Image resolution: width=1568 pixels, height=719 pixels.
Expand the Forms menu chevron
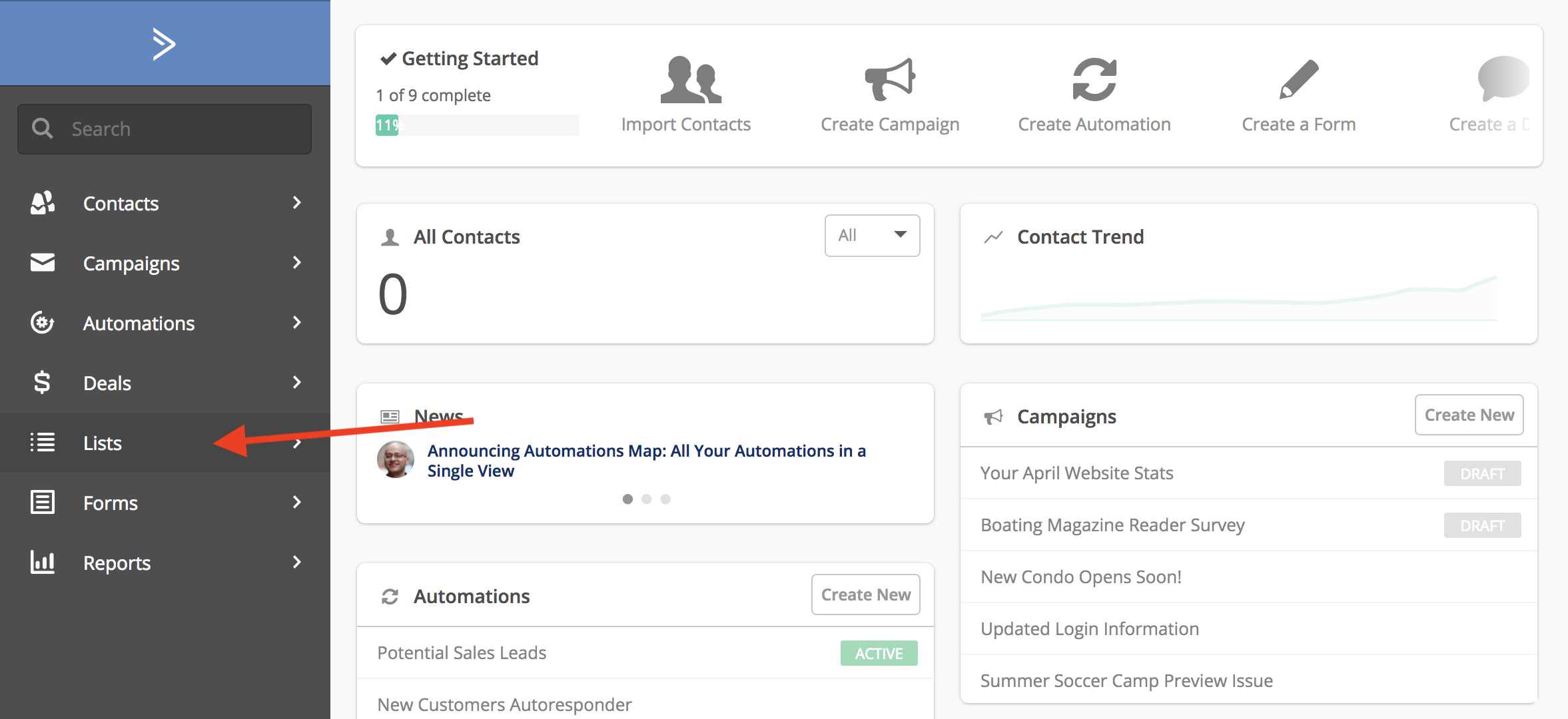click(297, 502)
